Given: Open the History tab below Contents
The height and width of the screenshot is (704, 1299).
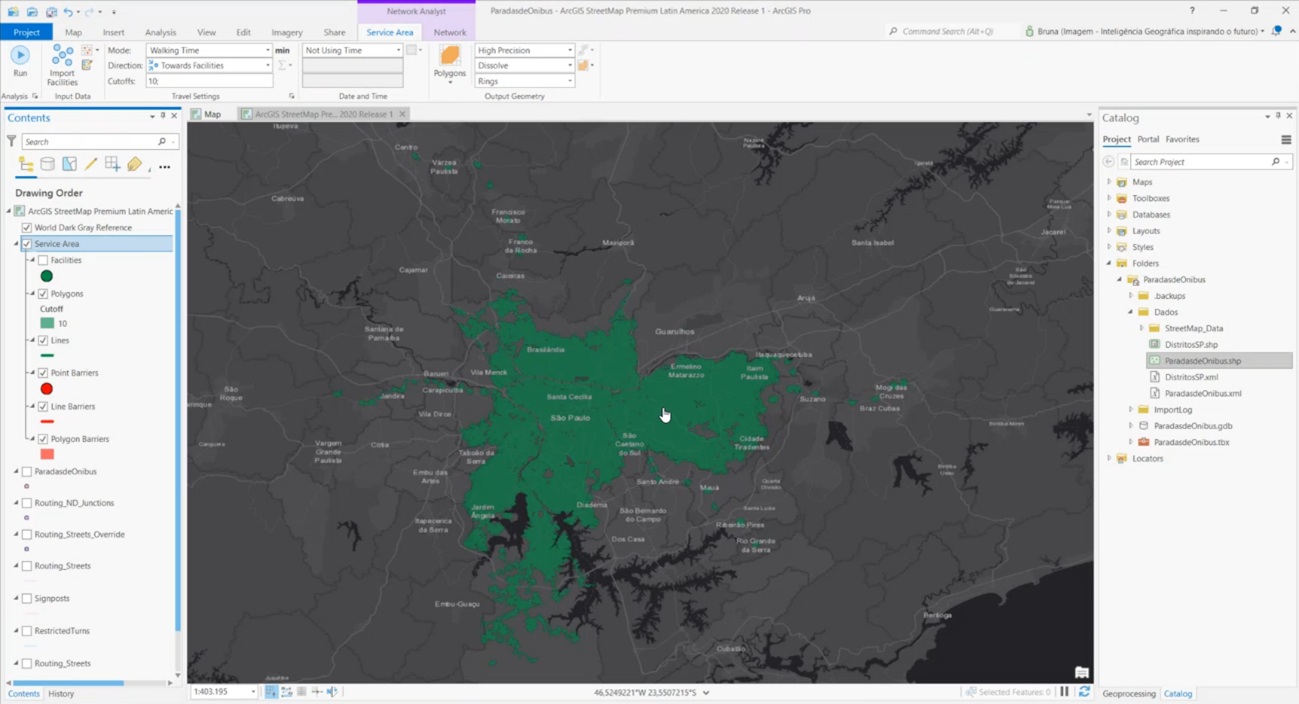Looking at the screenshot, I should point(61,694).
